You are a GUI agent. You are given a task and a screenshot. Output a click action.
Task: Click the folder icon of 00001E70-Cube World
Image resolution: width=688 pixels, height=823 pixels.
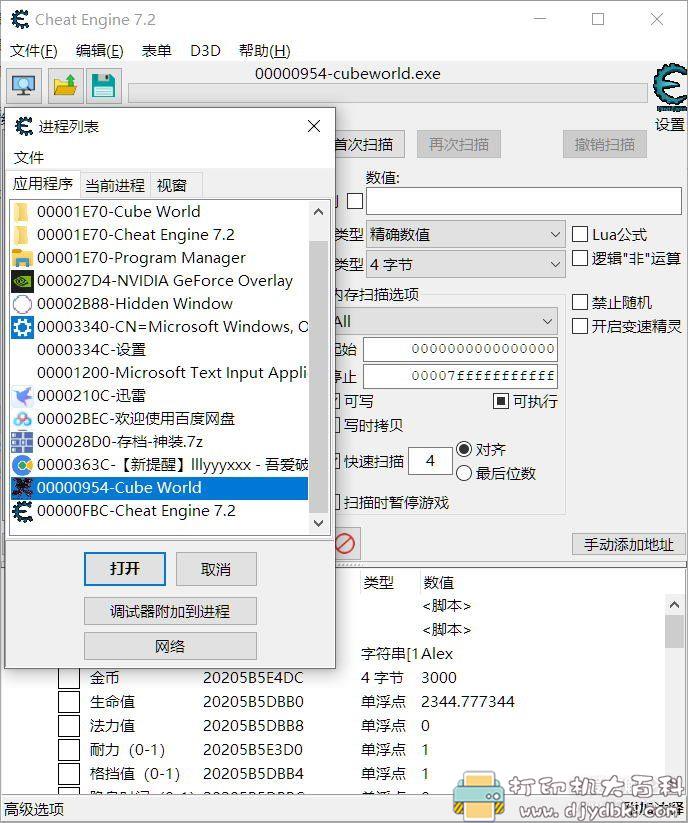[x=22, y=212]
